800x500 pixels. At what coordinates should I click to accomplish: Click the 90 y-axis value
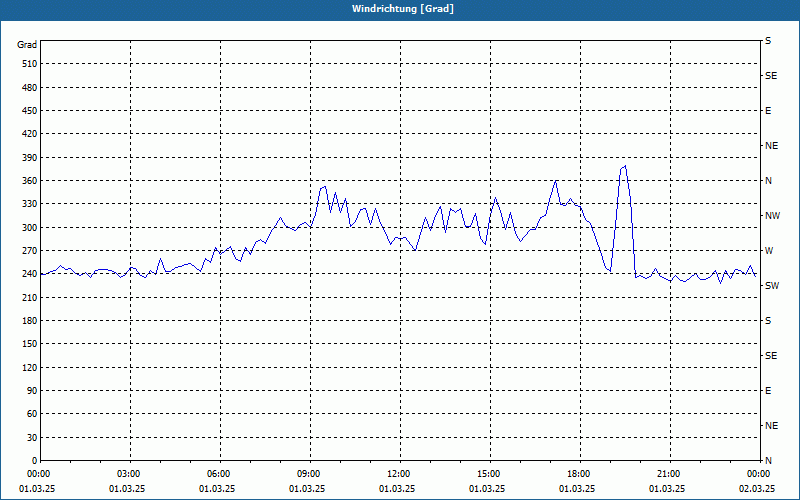[32, 391]
